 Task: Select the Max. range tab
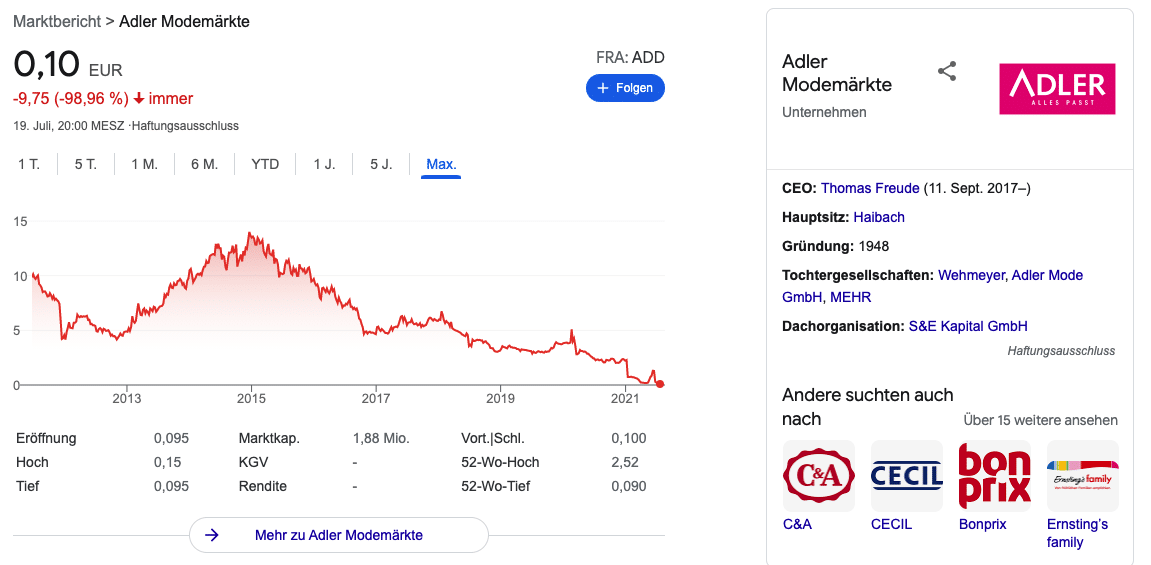441,164
